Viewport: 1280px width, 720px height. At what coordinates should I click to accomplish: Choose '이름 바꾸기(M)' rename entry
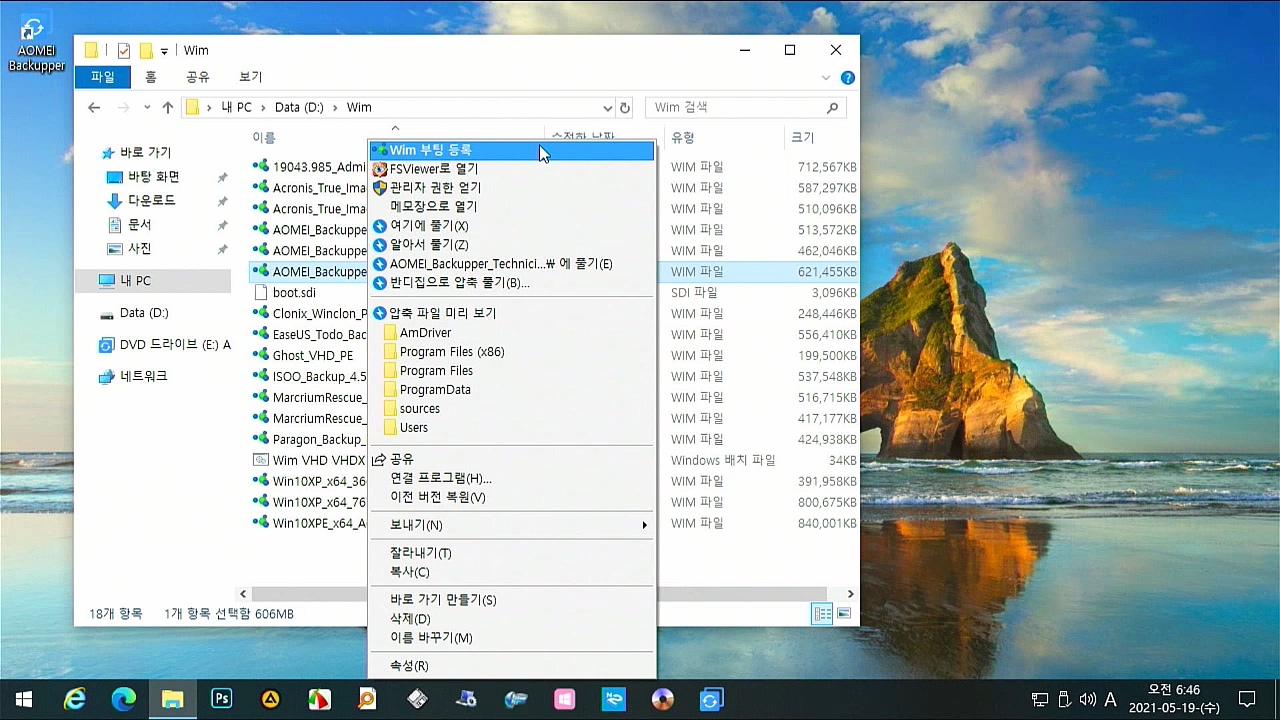pyautogui.click(x=512, y=638)
